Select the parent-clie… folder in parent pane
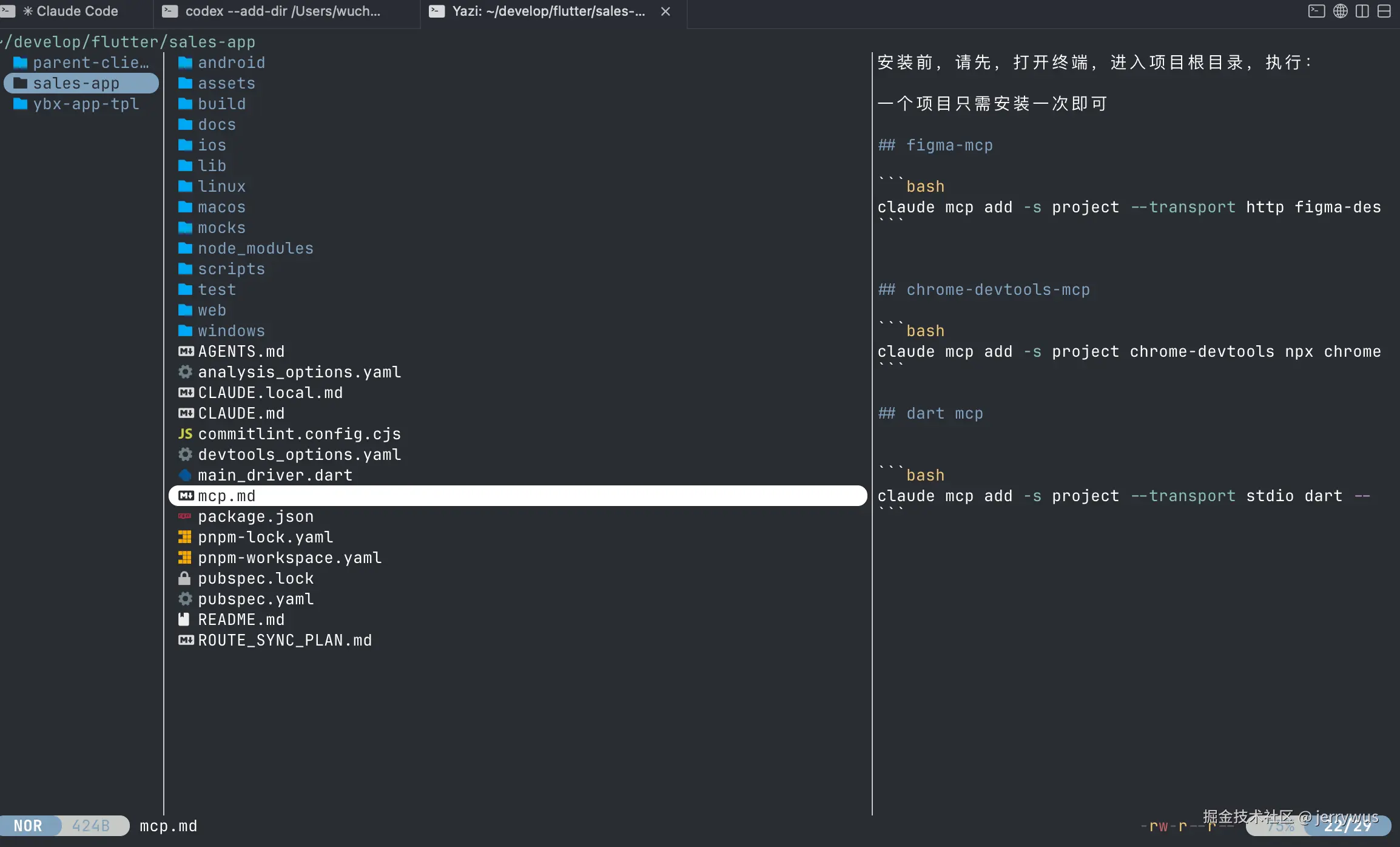The width and height of the screenshot is (1400, 847). point(90,62)
